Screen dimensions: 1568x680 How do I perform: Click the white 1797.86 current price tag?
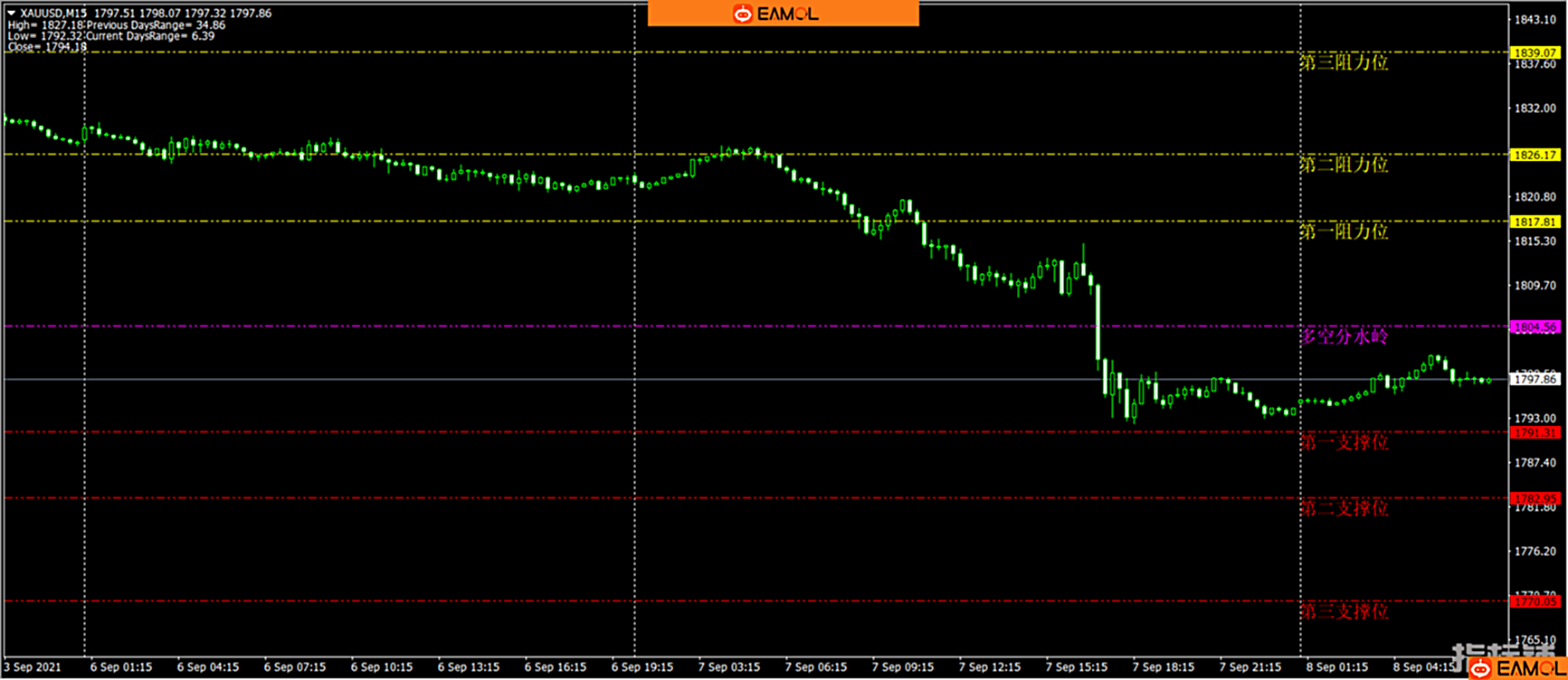tap(1535, 380)
